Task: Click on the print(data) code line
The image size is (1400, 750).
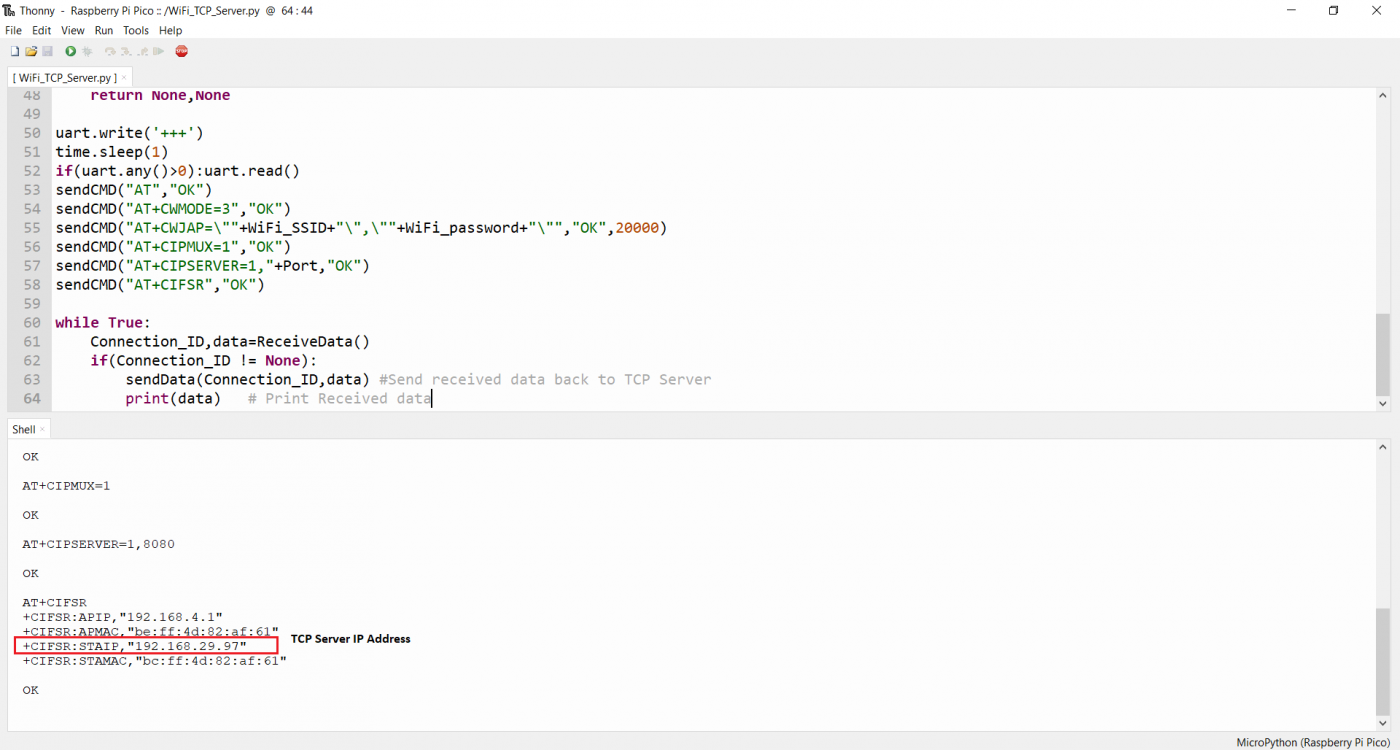Action: pos(172,399)
